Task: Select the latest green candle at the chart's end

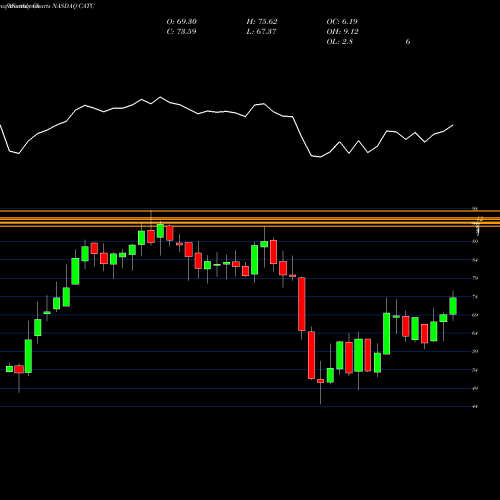Action: (x=453, y=306)
